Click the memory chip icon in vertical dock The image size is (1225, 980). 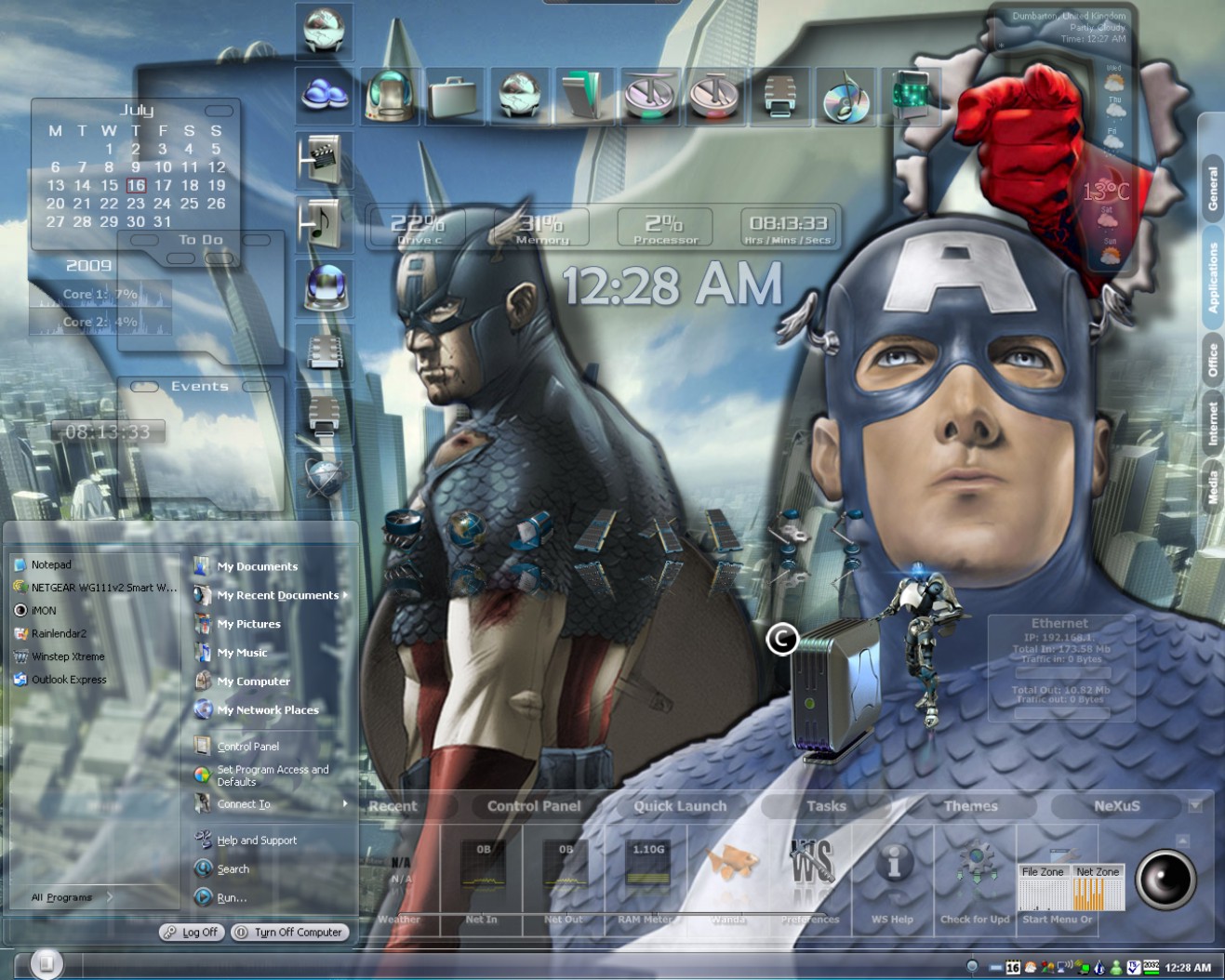325,351
